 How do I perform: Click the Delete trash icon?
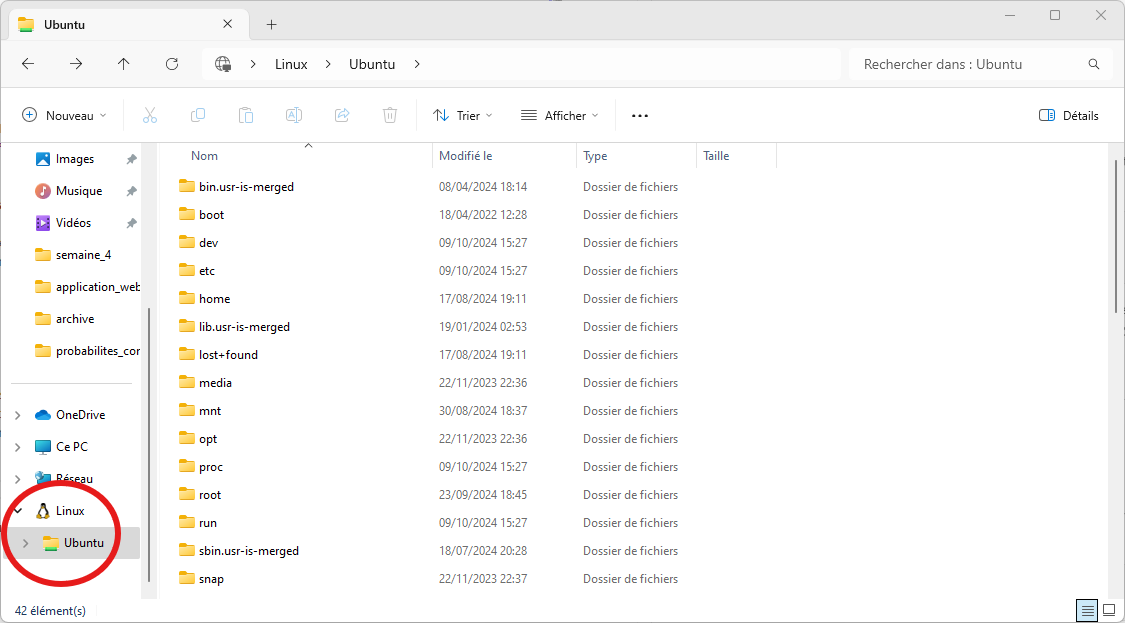(390, 116)
